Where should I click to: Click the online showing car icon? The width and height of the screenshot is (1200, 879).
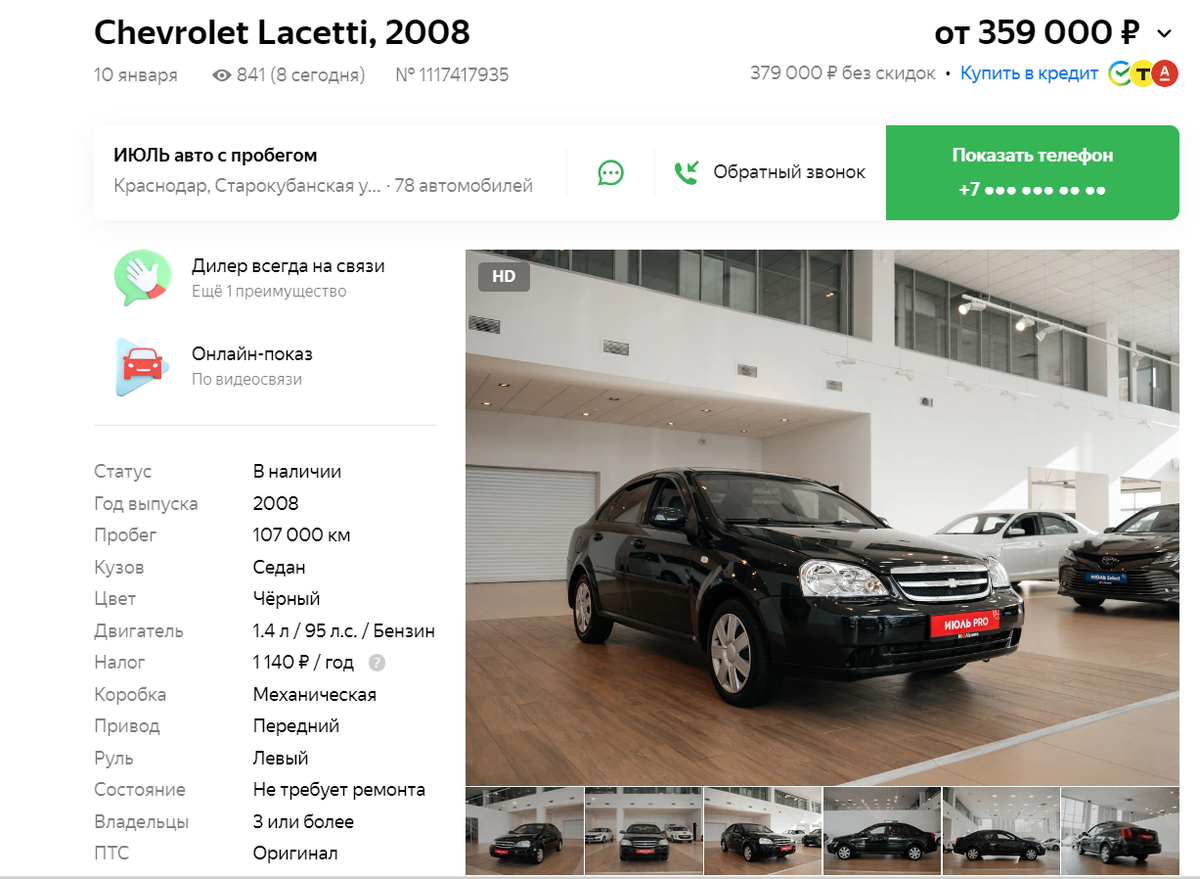tap(137, 366)
